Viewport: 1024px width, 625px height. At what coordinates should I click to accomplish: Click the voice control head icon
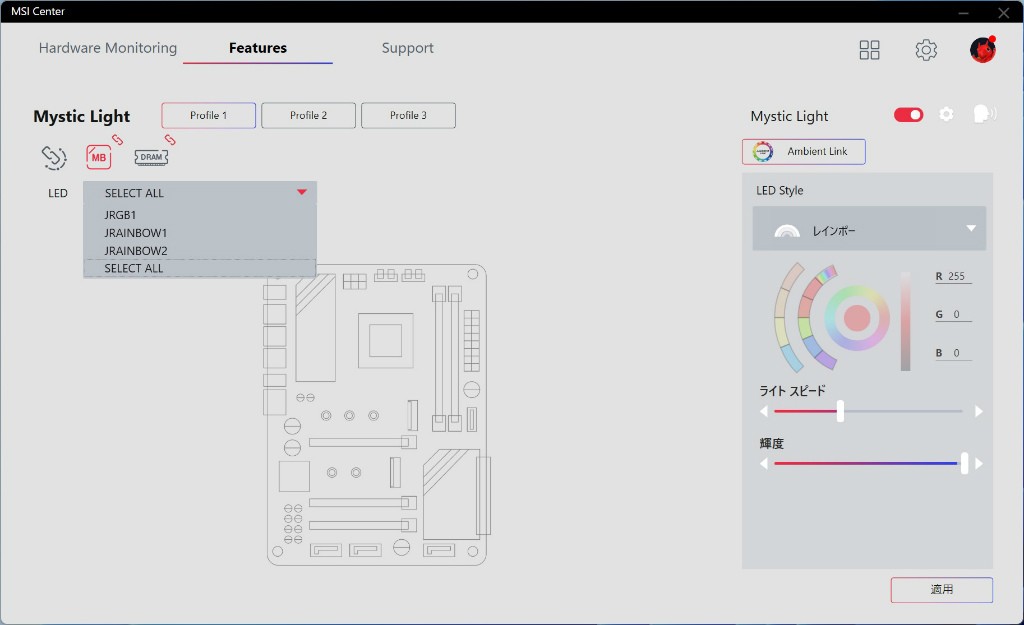coord(983,115)
